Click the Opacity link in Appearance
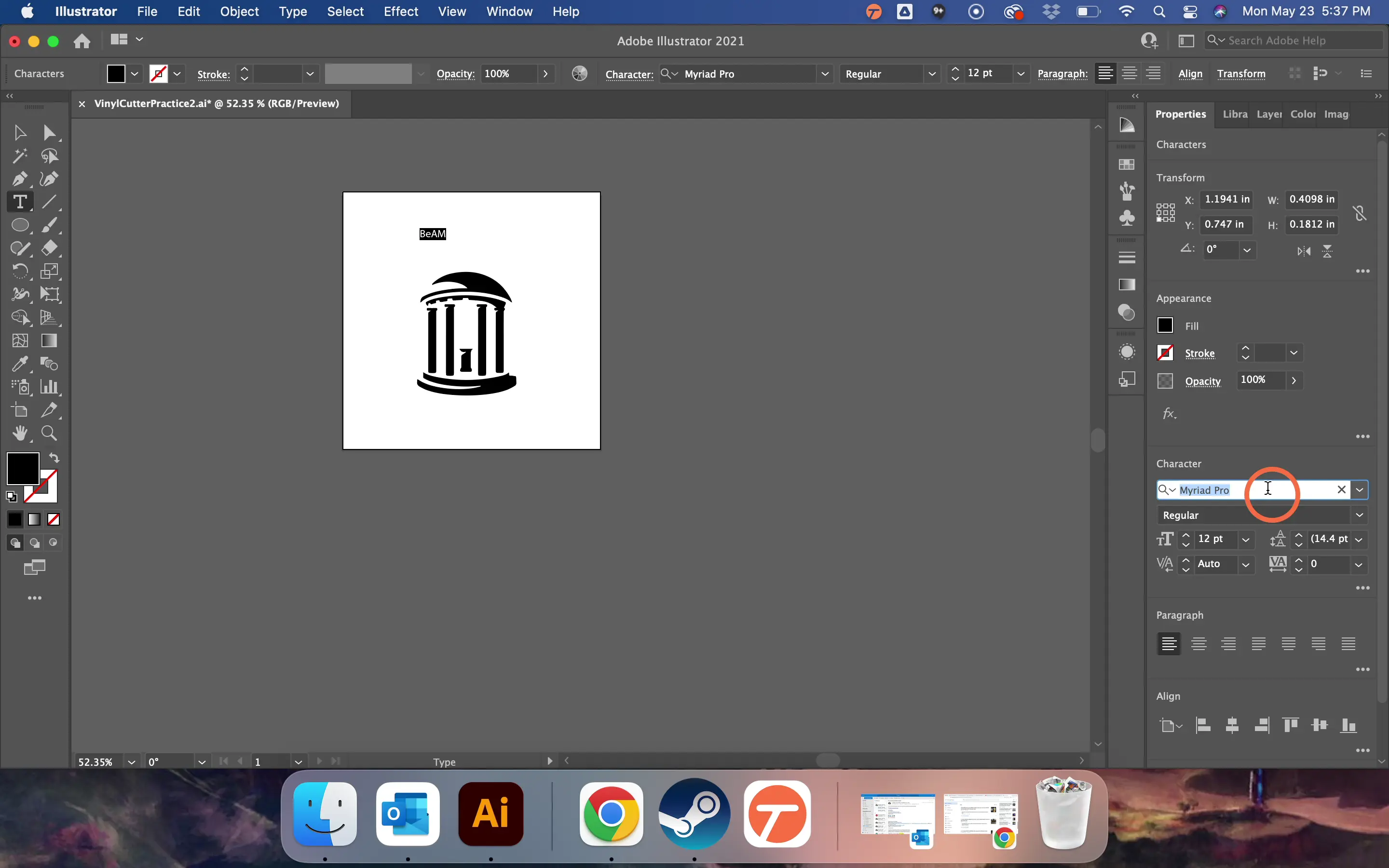Viewport: 1389px width, 868px height. 1202,381
